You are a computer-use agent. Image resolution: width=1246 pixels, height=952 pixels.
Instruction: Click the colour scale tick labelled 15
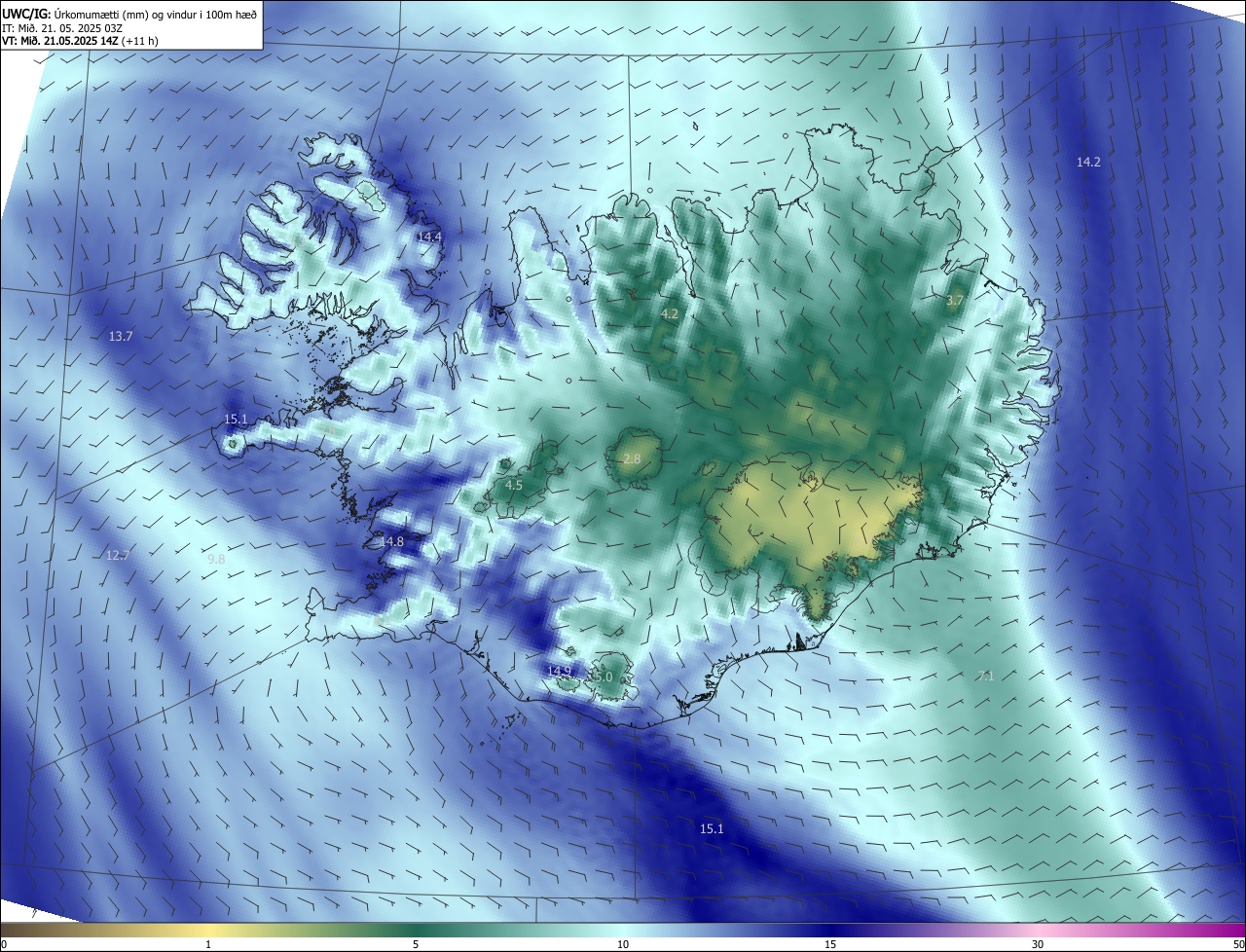(830, 944)
